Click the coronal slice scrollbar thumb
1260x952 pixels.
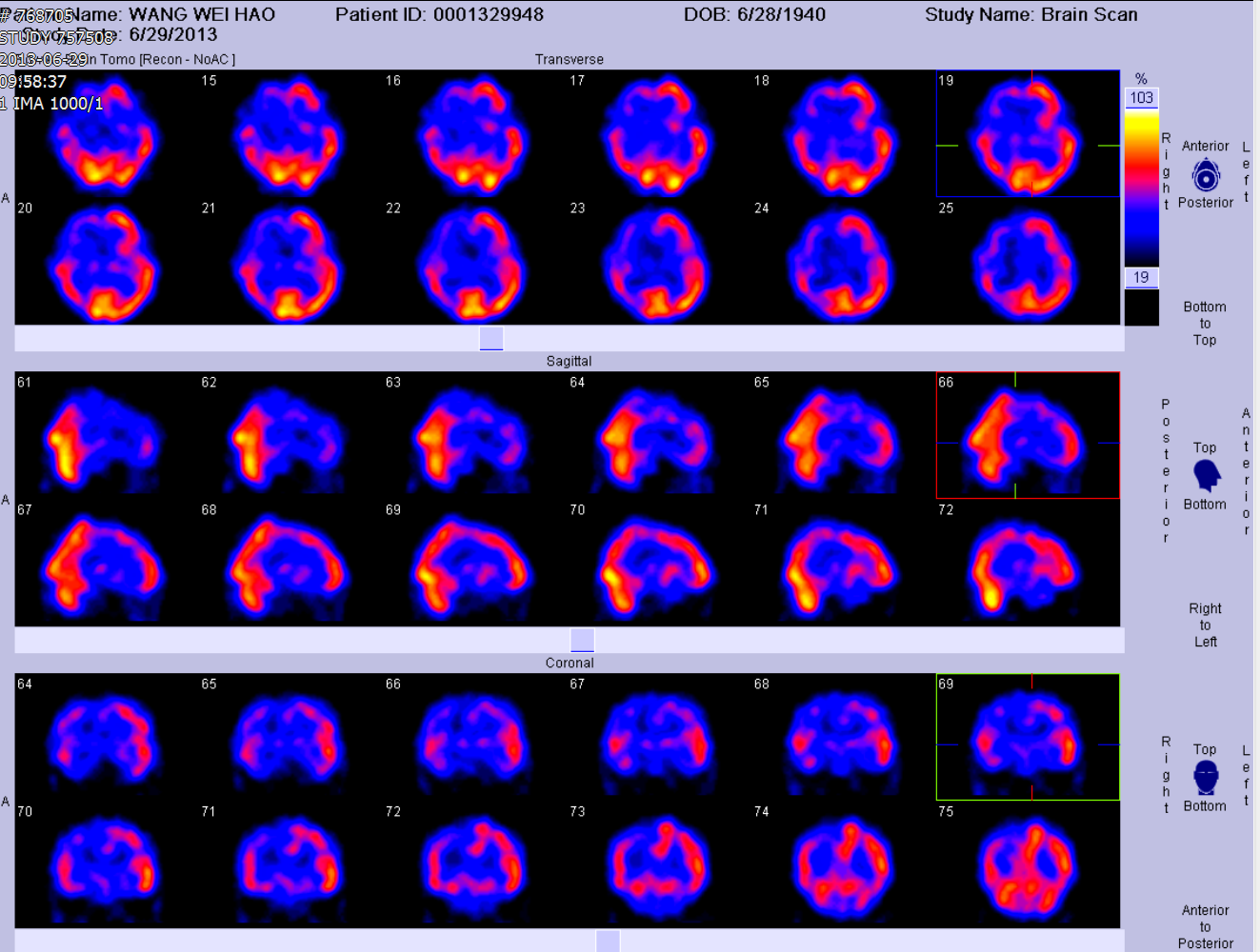pyautogui.click(x=608, y=941)
